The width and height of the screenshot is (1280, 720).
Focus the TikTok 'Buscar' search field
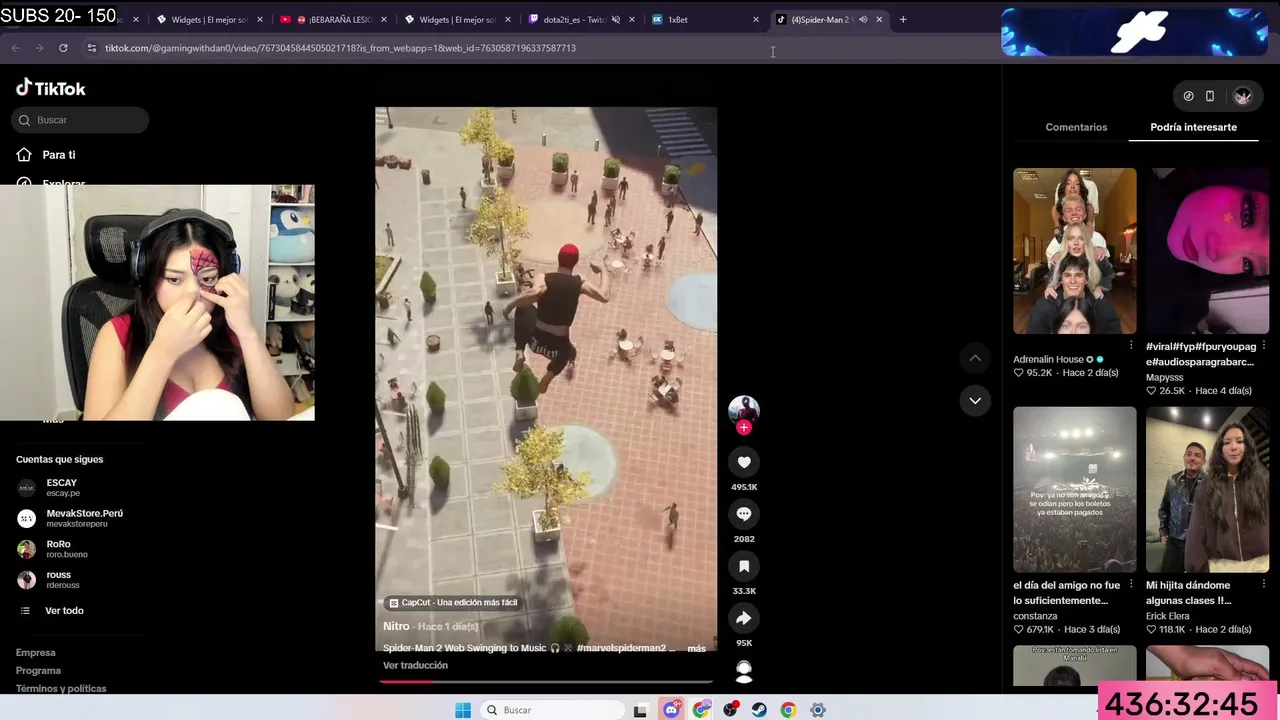pos(80,120)
